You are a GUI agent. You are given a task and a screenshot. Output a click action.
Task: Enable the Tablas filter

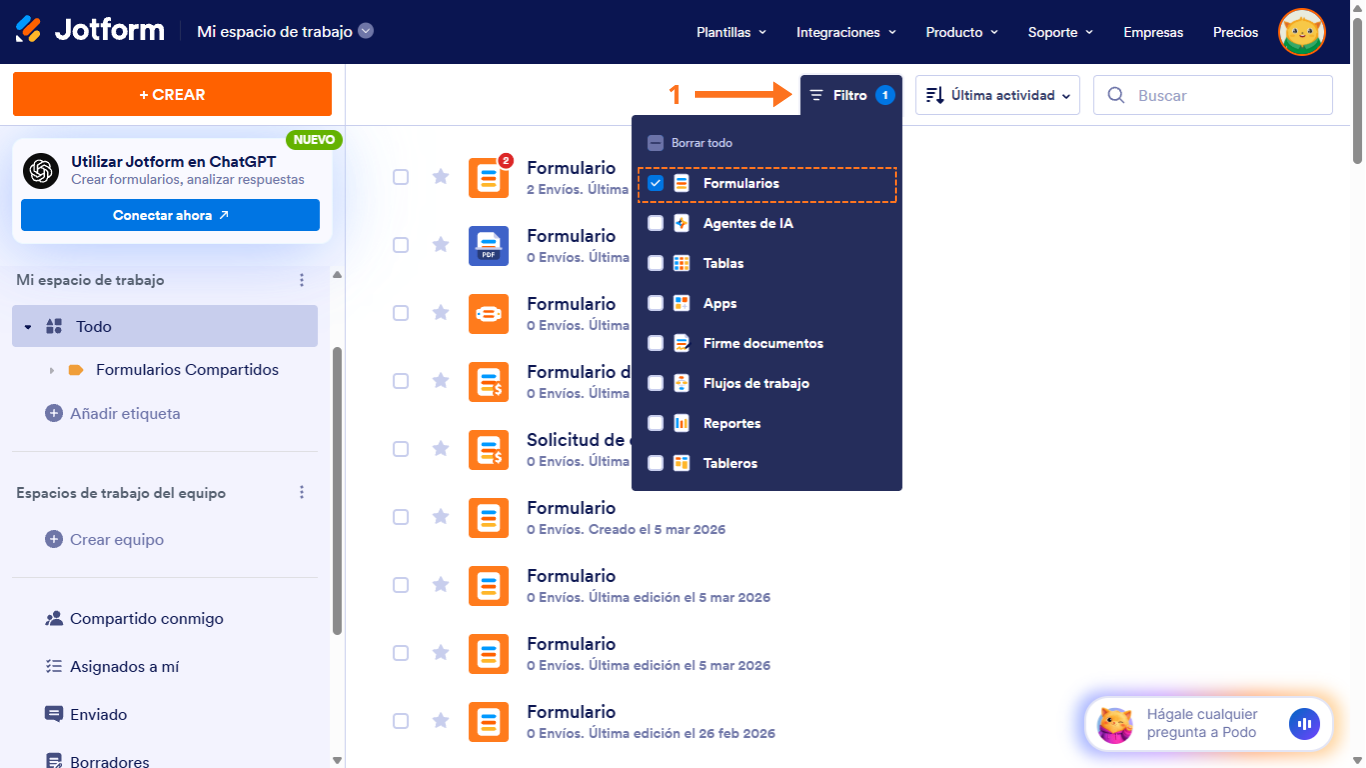656,263
